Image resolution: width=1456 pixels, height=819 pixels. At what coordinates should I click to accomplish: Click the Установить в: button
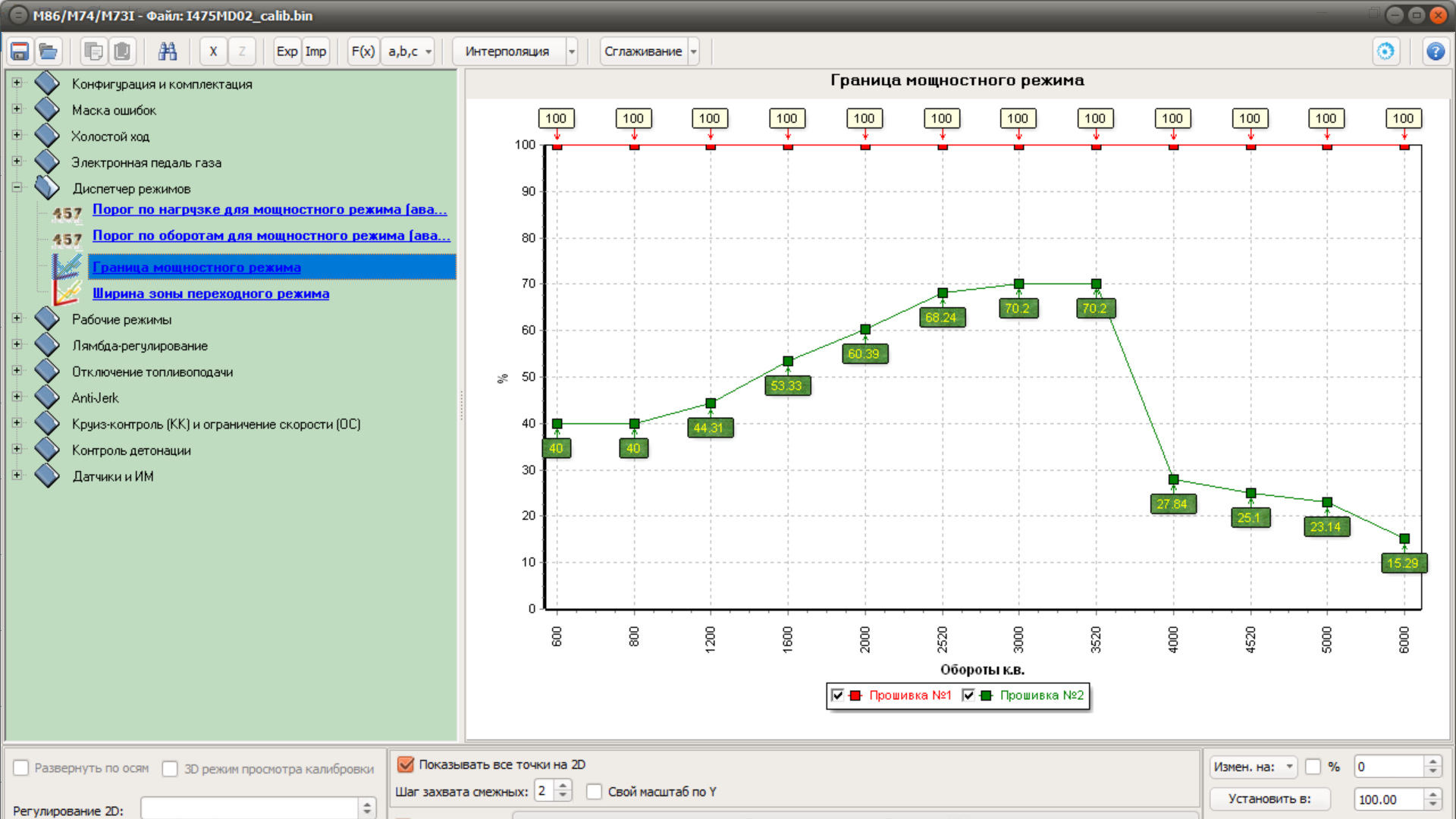(1270, 799)
